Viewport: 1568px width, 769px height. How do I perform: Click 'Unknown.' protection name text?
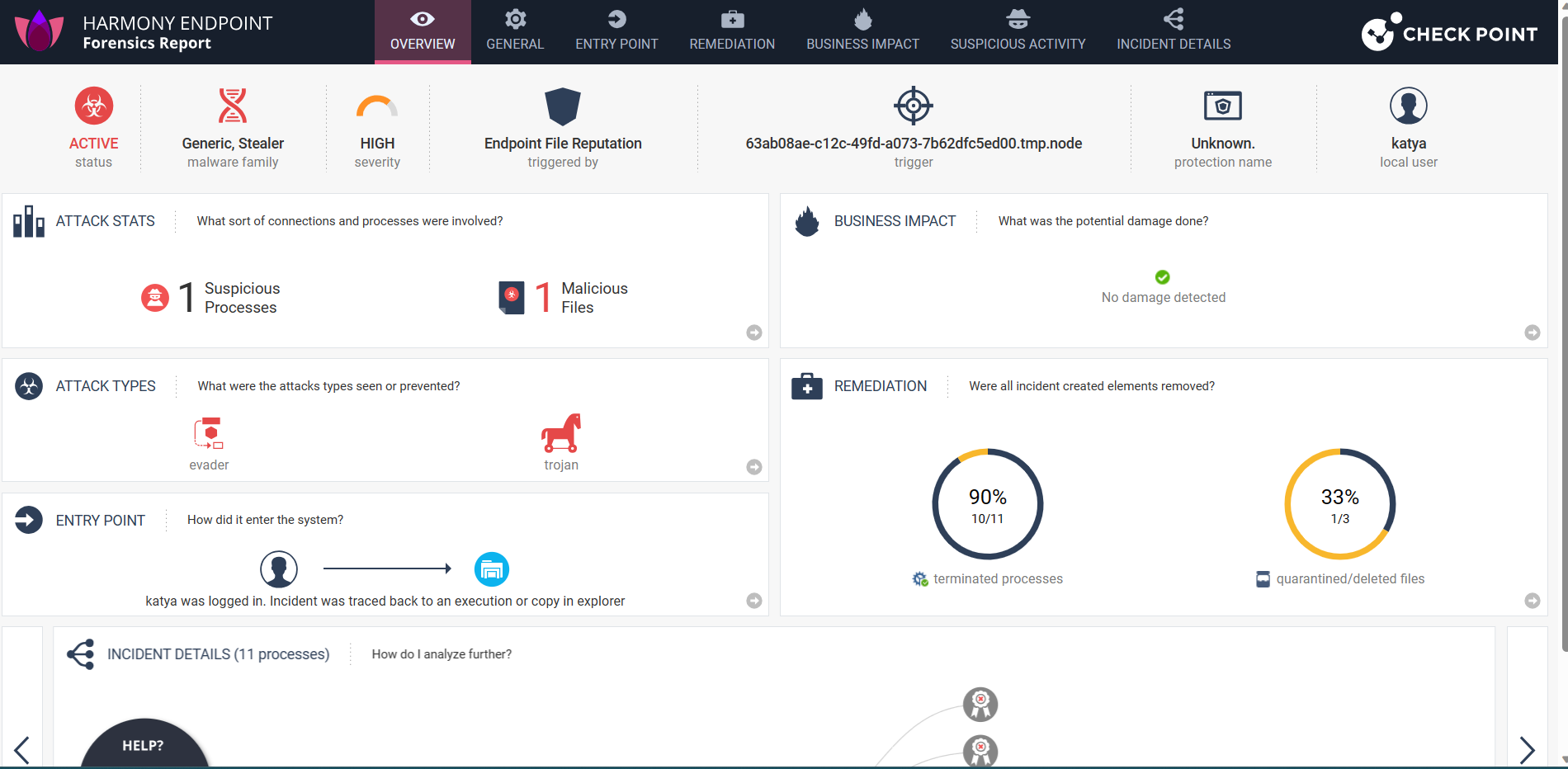point(1223,144)
